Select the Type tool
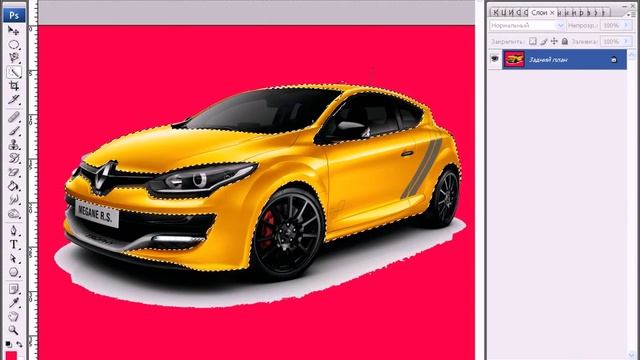640x360 pixels. 13,244
